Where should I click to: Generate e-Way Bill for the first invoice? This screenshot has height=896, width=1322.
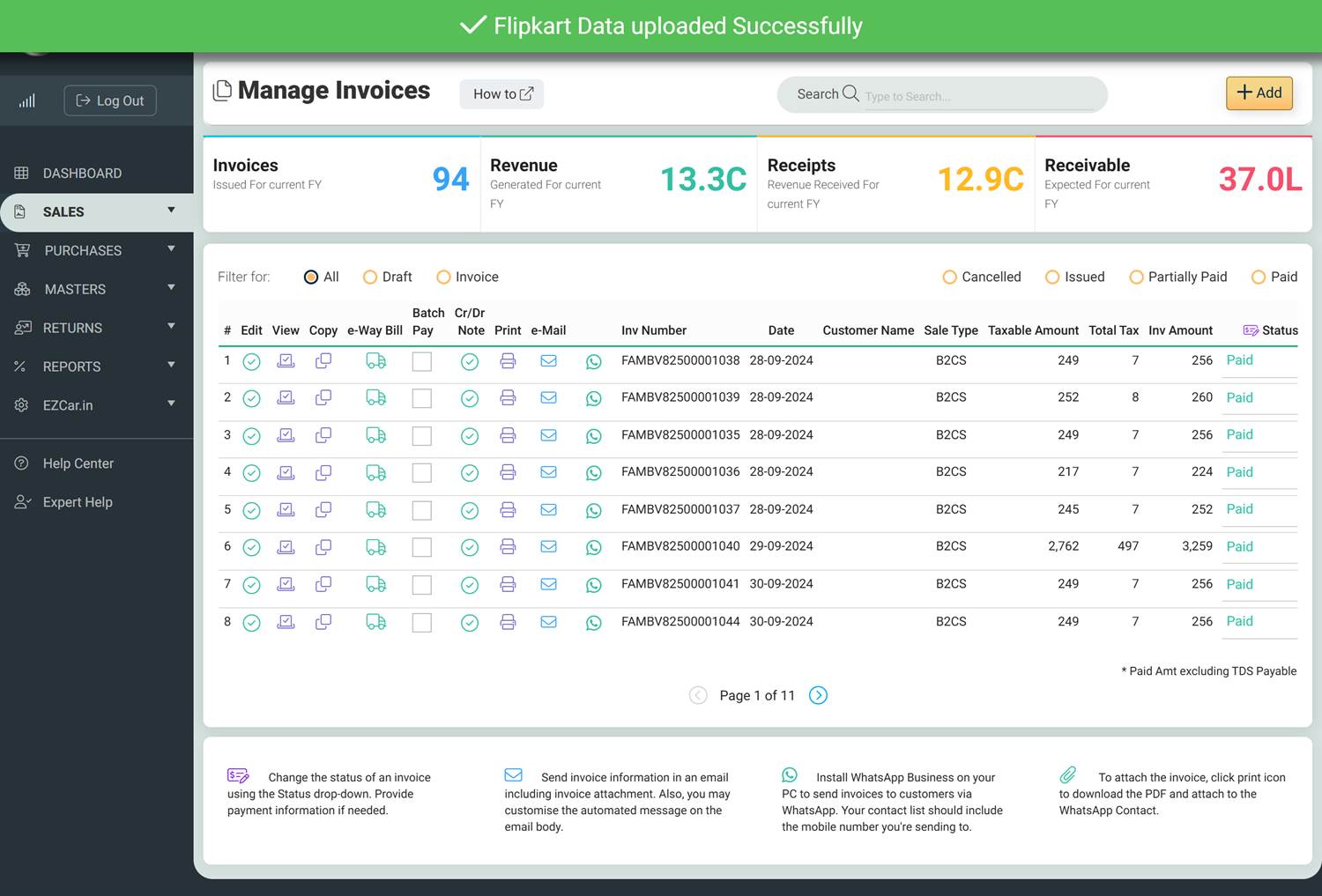[x=376, y=361]
